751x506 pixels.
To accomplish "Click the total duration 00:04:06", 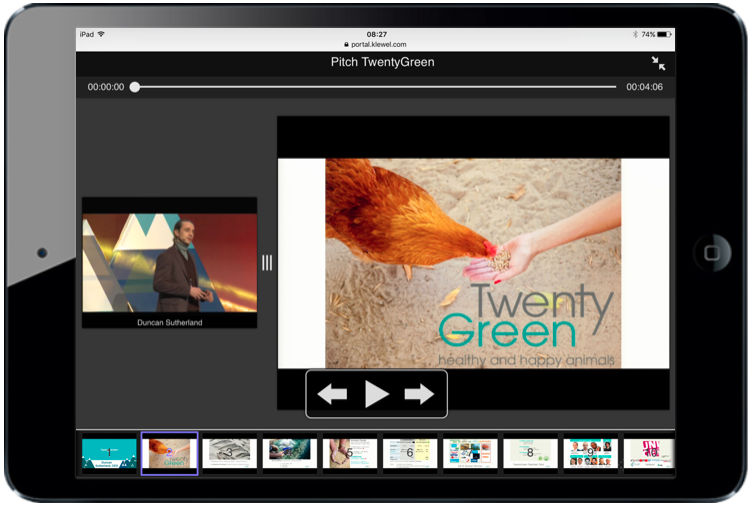I will point(644,87).
